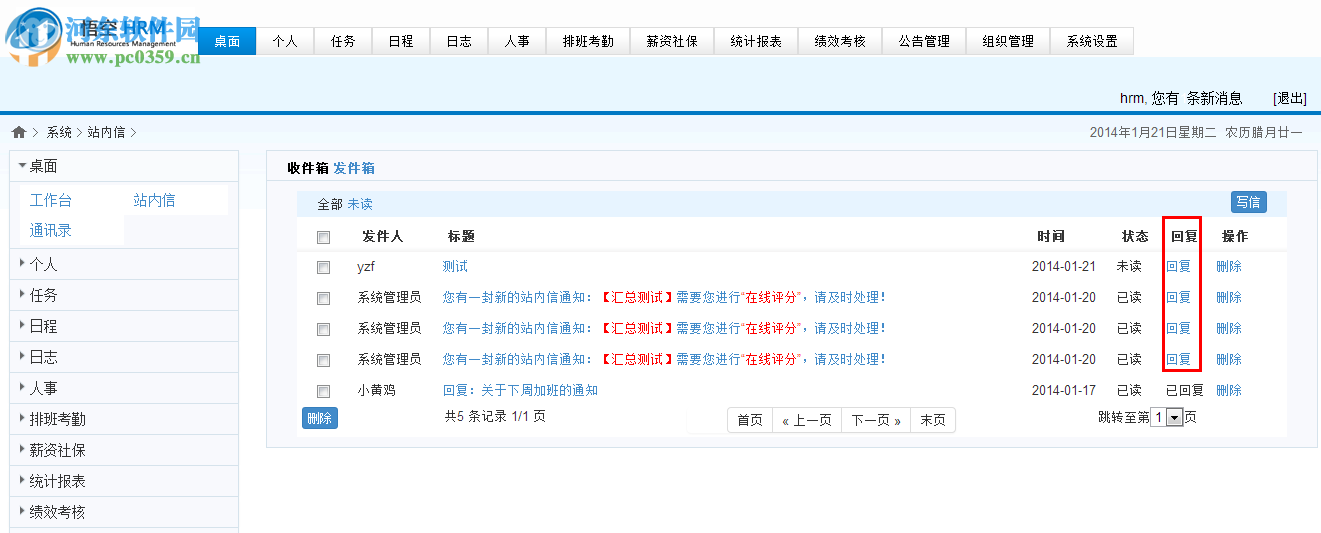Viewport: 1321px width, 533px height.
Task: Open the 任务 top tab
Action: [344, 41]
